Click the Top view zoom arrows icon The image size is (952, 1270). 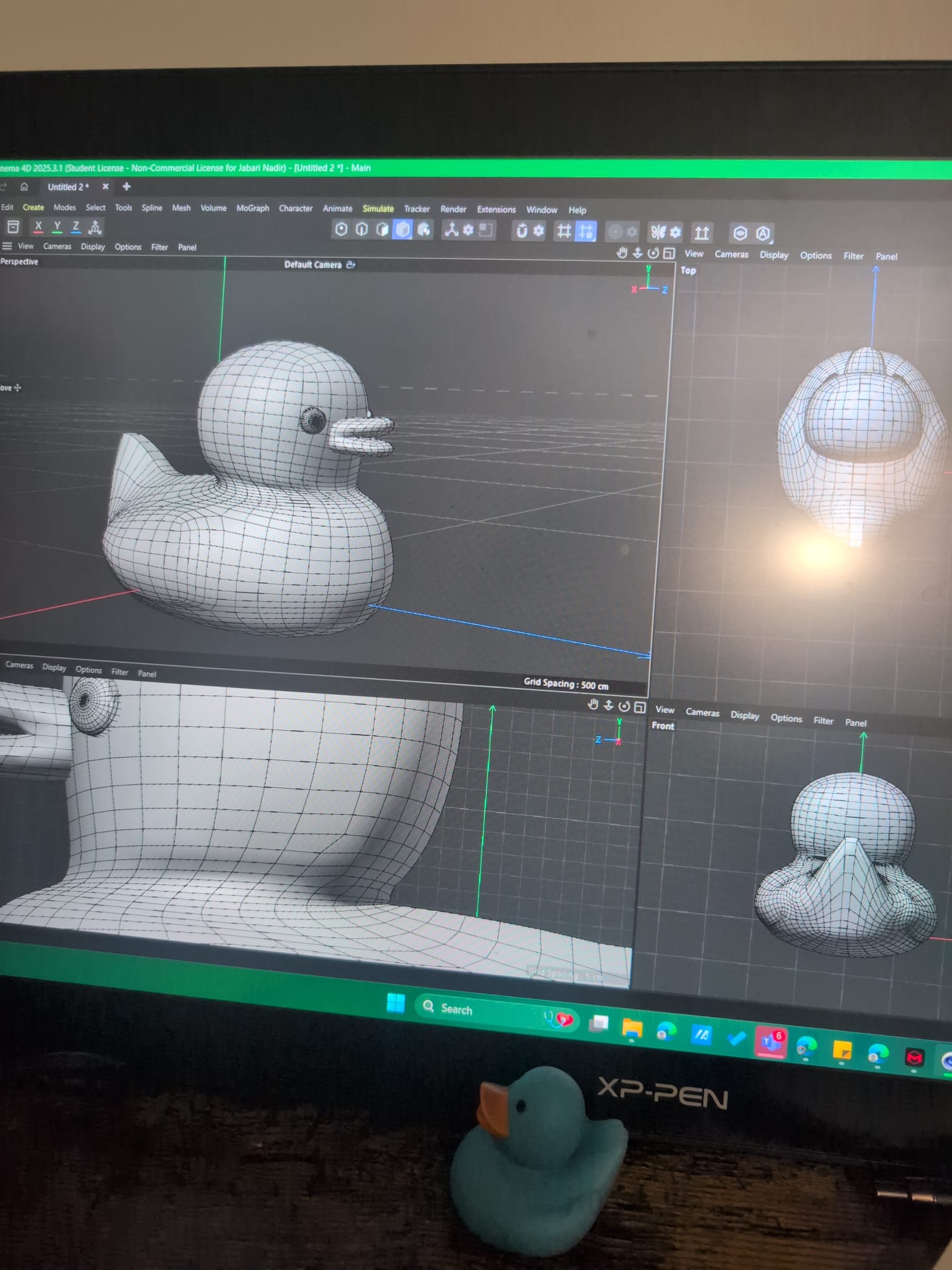coord(637,253)
